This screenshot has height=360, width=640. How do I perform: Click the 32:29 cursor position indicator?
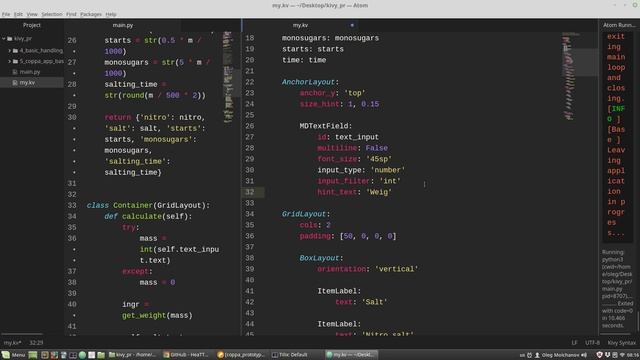[36, 343]
